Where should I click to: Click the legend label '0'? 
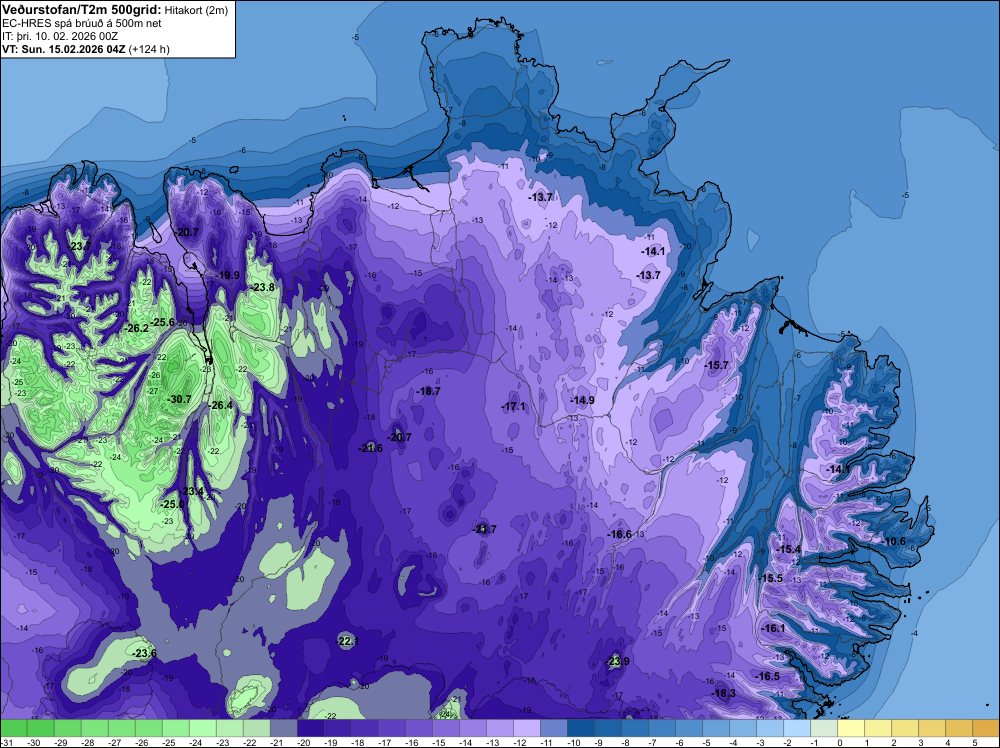click(839, 743)
